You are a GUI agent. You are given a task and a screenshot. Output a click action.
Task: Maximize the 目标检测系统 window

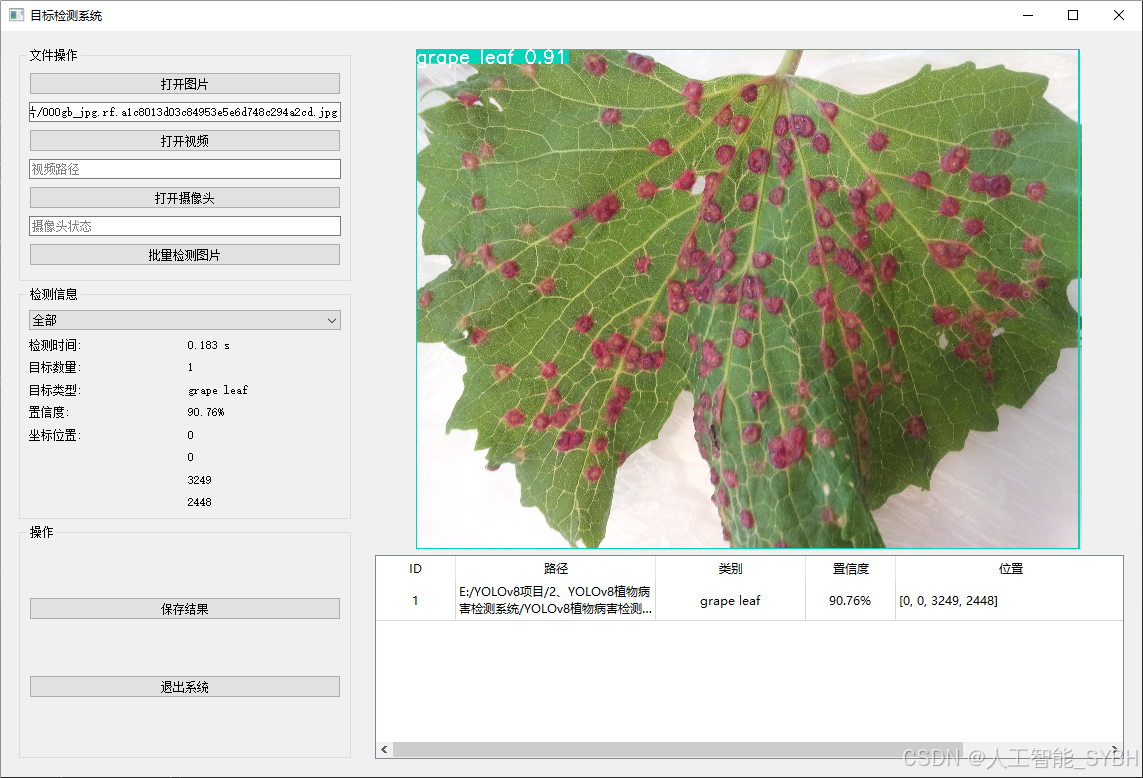tap(1073, 15)
